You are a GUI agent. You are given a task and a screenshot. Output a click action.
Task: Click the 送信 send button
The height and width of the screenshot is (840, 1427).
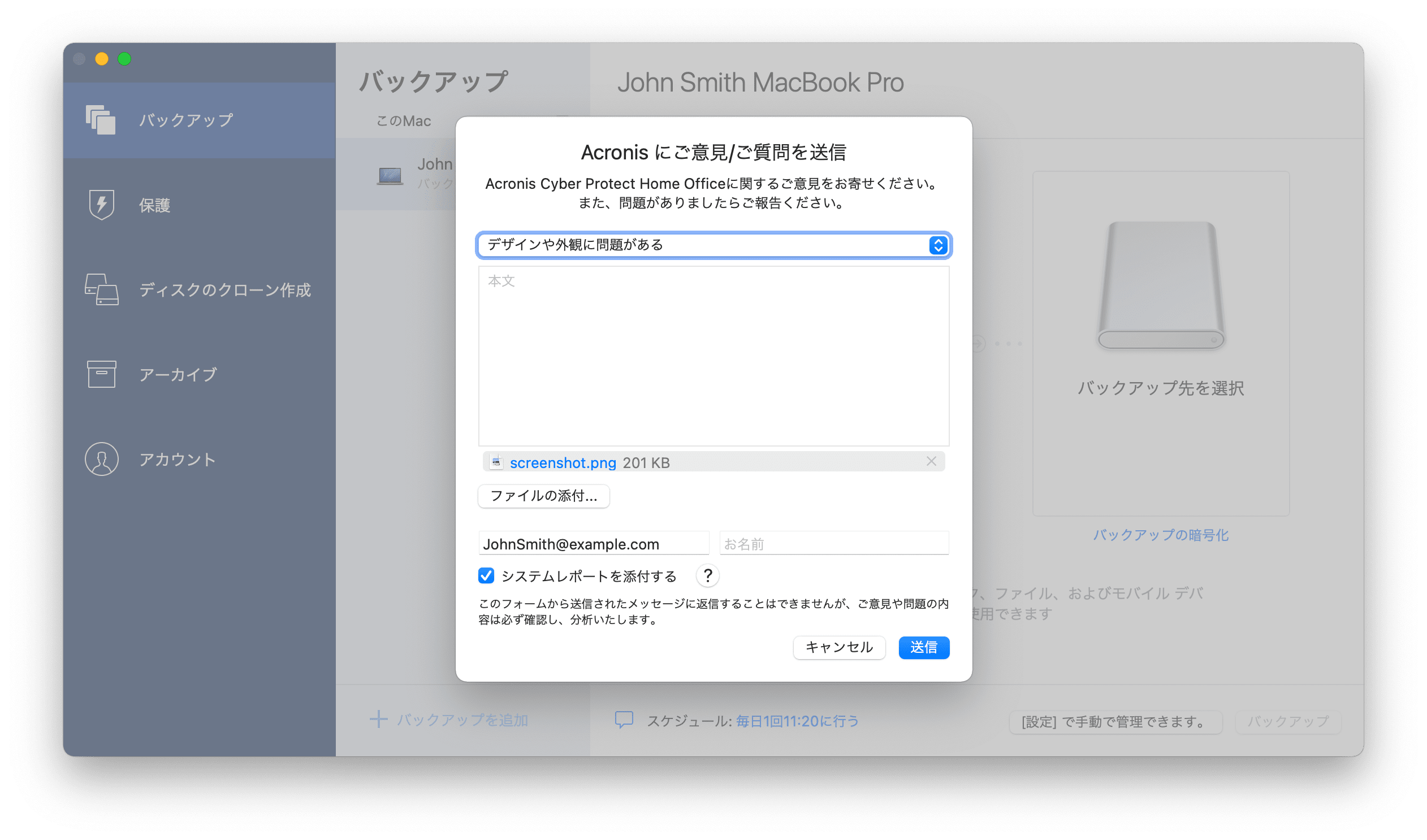click(924, 648)
